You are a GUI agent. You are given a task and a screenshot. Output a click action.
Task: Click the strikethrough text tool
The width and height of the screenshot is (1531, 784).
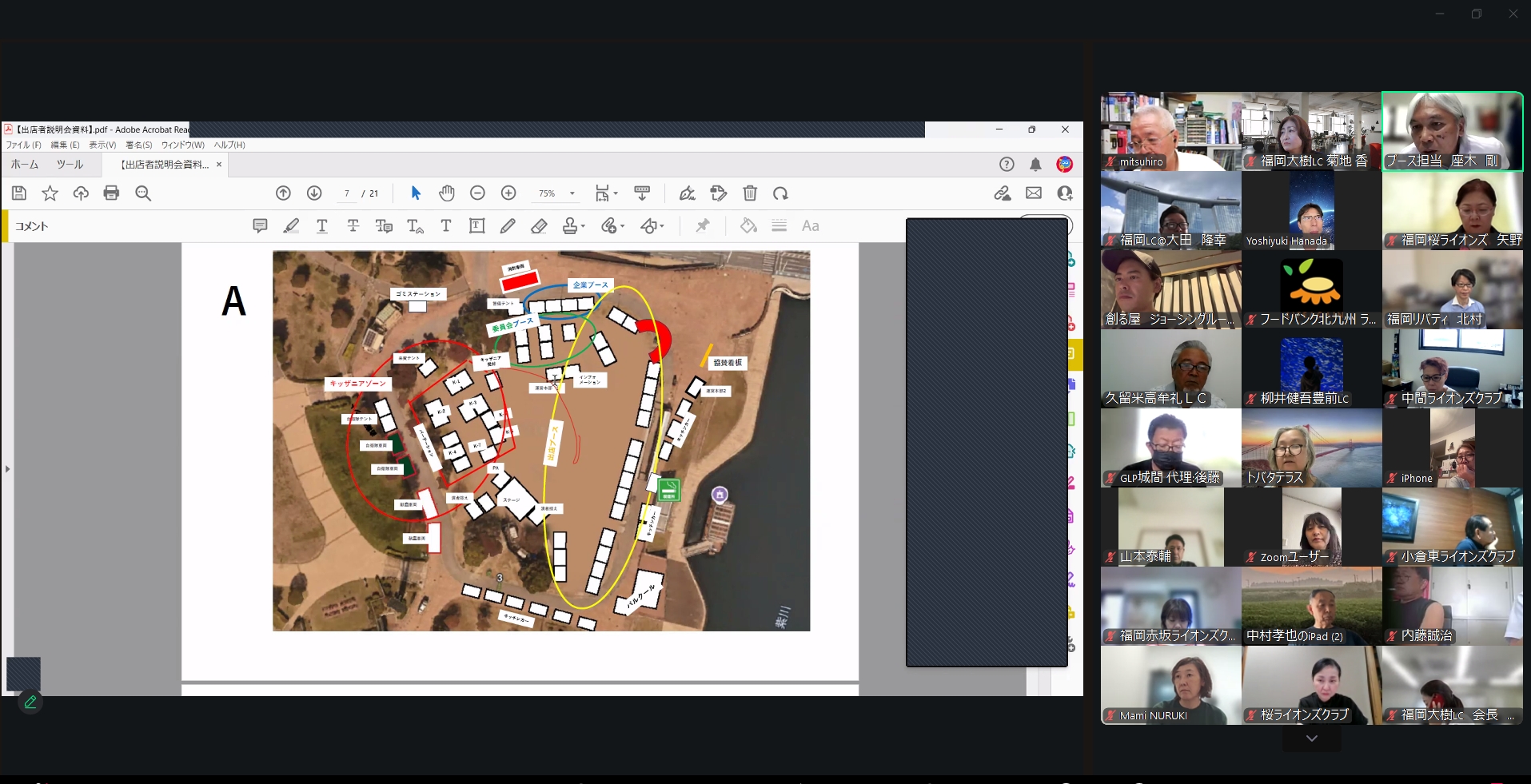click(353, 226)
